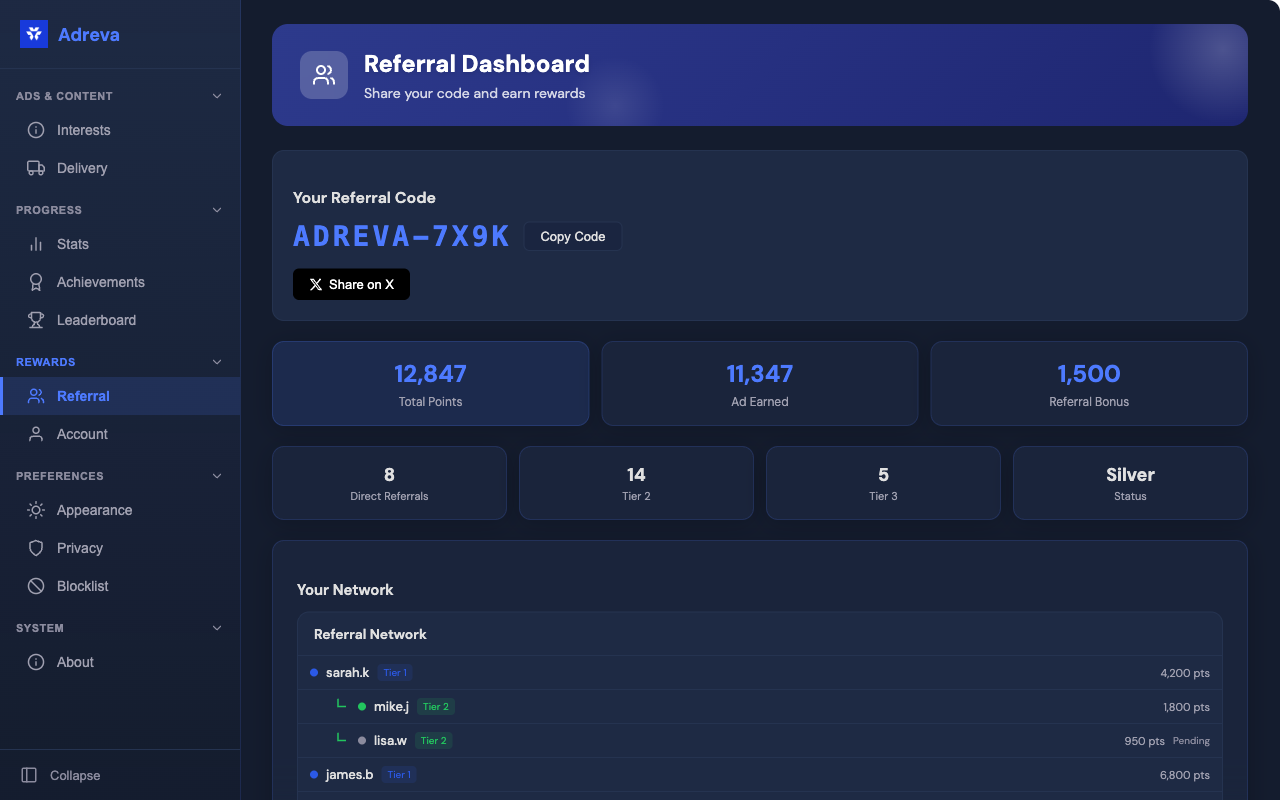Viewport: 1280px width, 800px height.
Task: Click the Delivery truck icon
Action: coord(36,168)
